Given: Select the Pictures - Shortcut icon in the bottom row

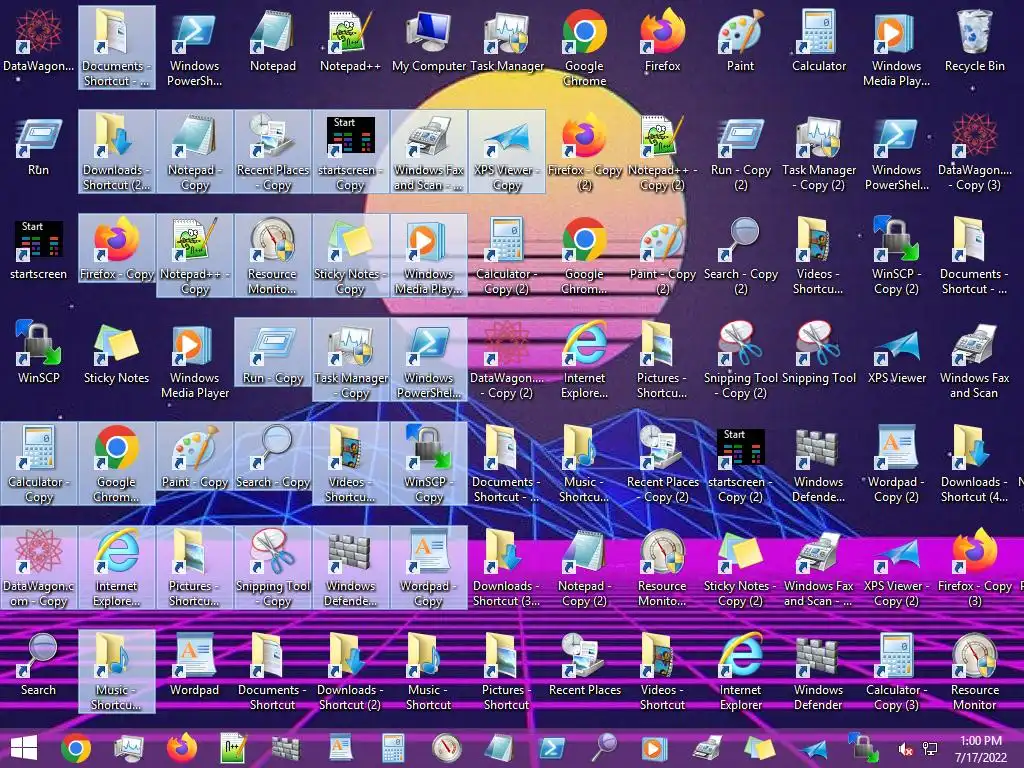Looking at the screenshot, I should (x=506, y=673).
